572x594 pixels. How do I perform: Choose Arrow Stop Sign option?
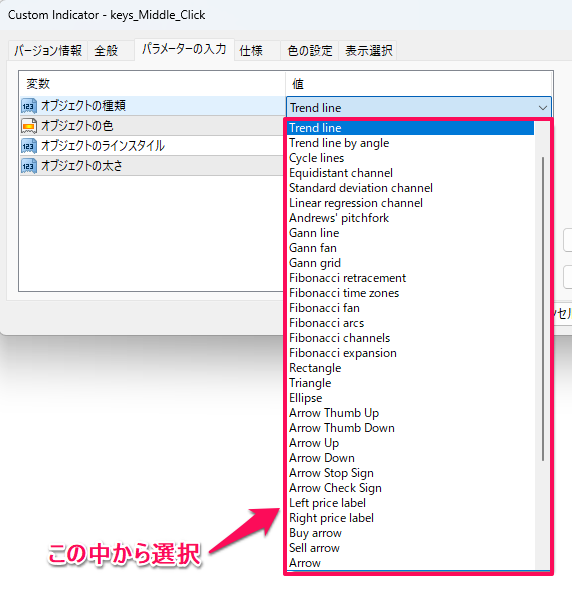pyautogui.click(x=410, y=473)
